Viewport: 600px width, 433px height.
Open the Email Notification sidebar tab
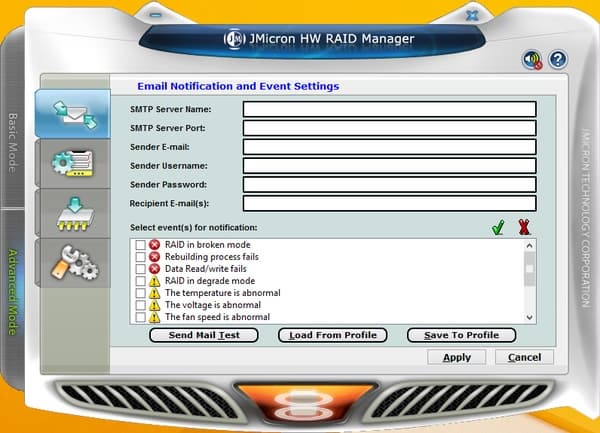click(x=73, y=114)
